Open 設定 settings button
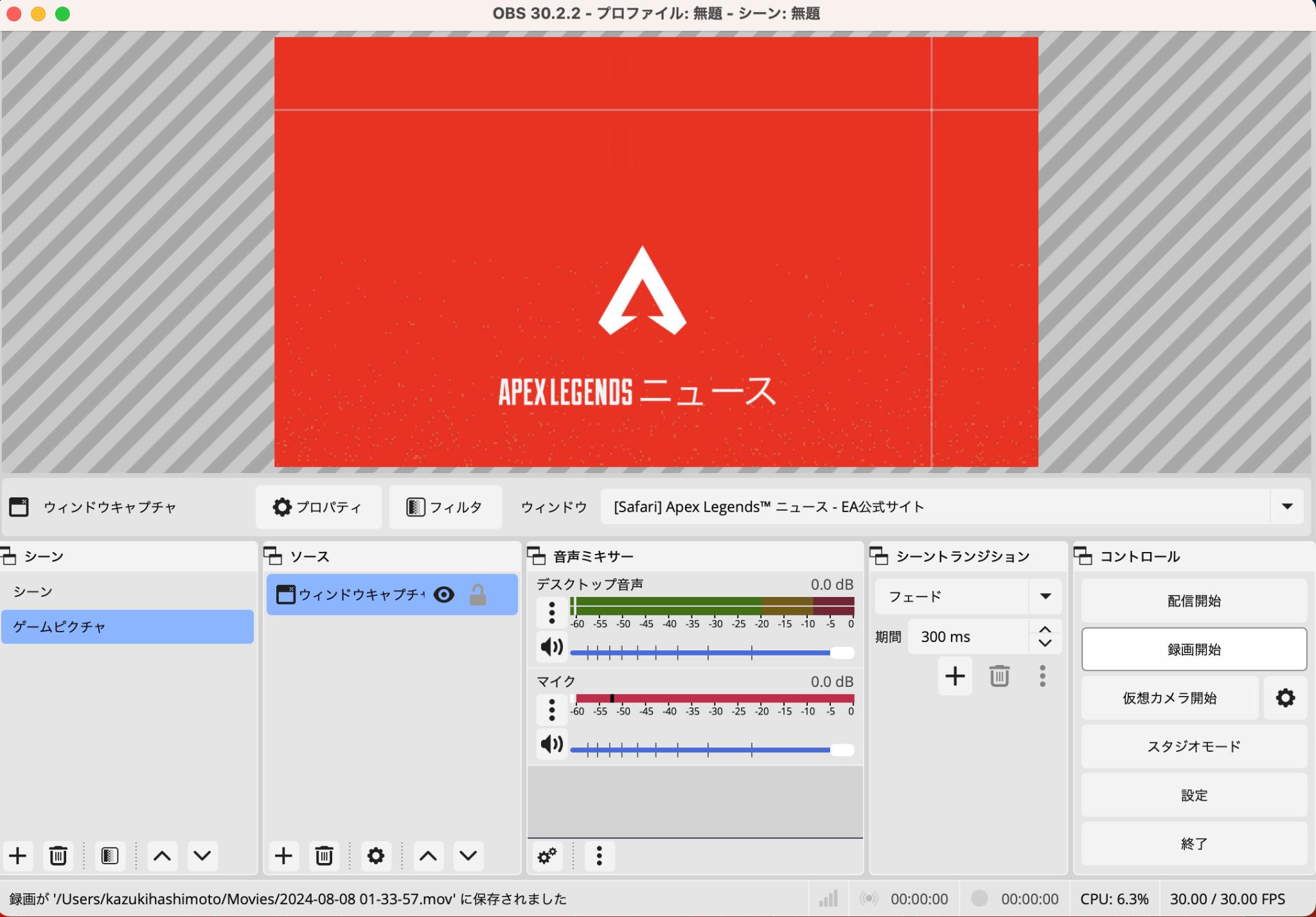The width and height of the screenshot is (1316, 917). click(1194, 795)
